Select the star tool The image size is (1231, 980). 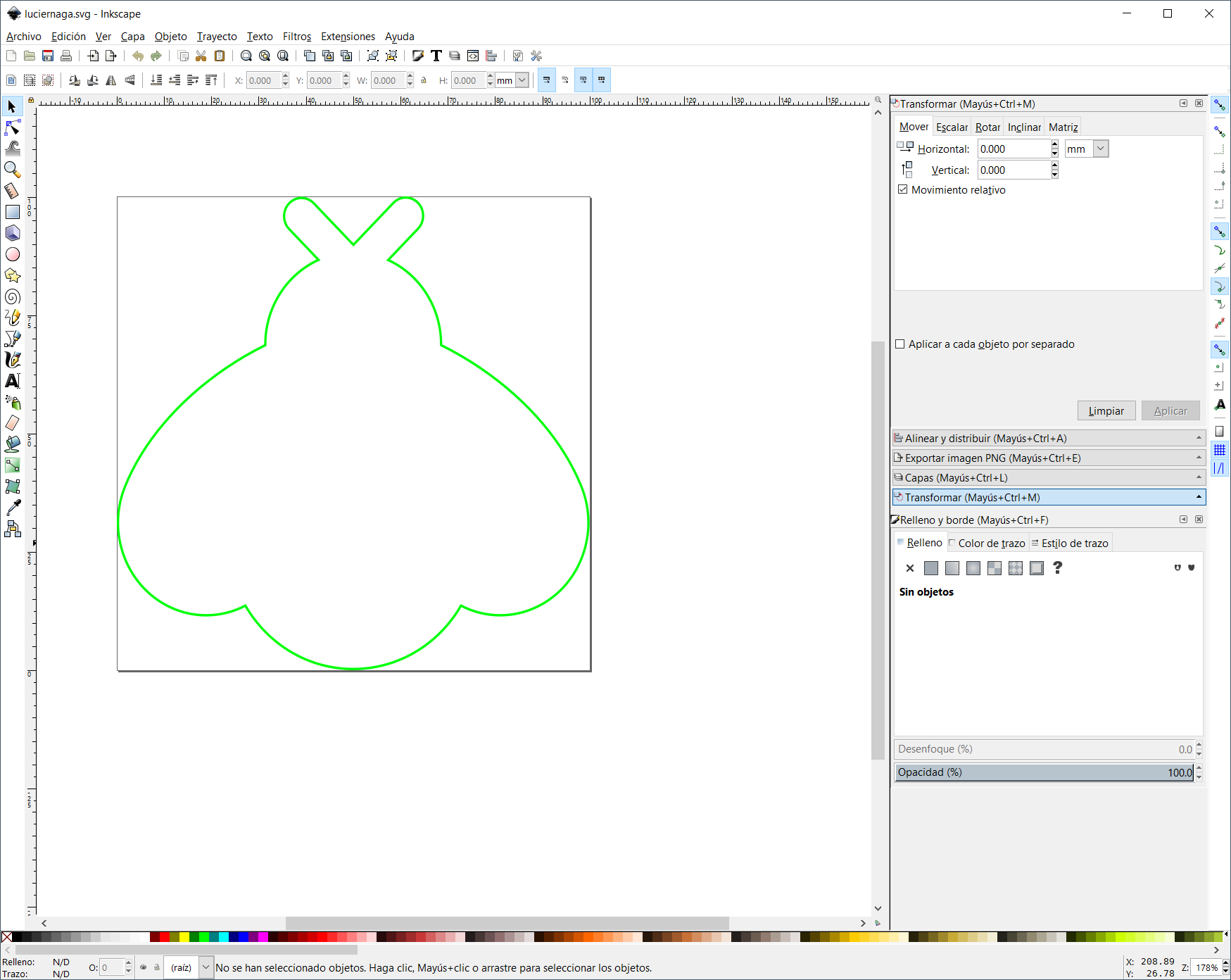point(12,275)
